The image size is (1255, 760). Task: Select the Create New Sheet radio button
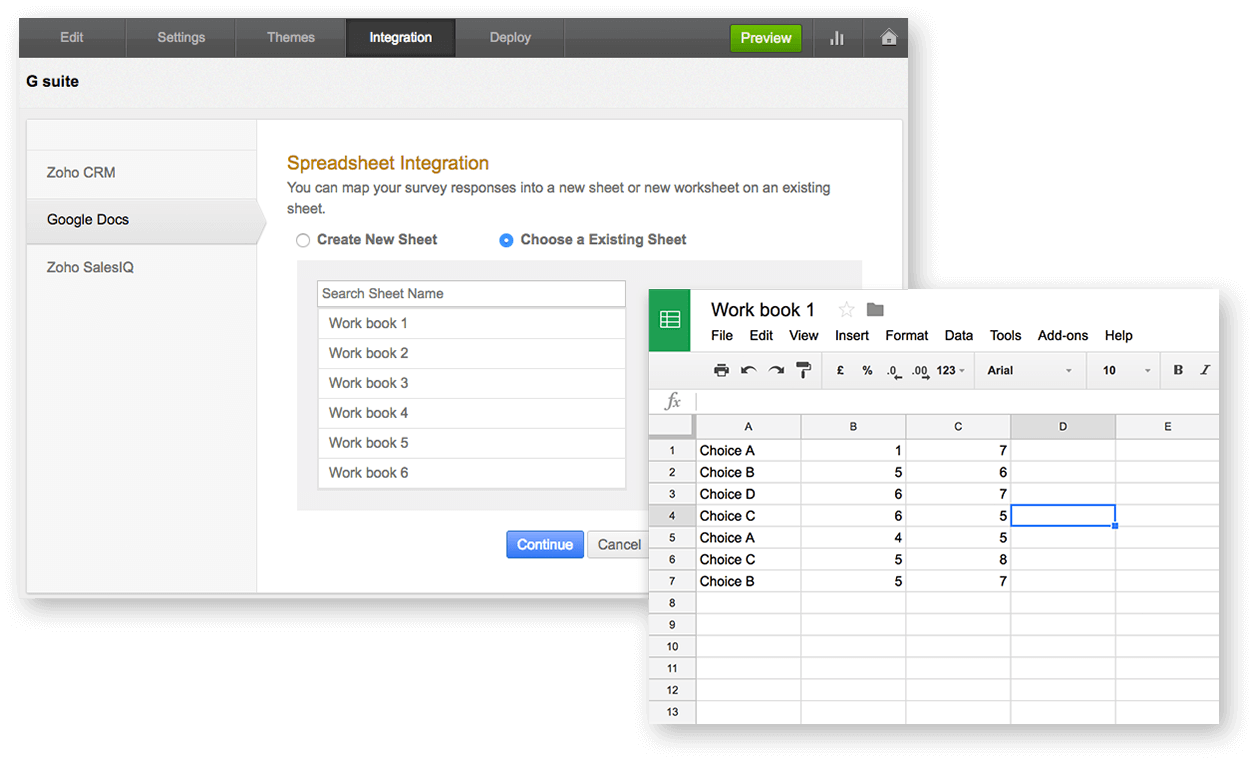click(x=303, y=240)
